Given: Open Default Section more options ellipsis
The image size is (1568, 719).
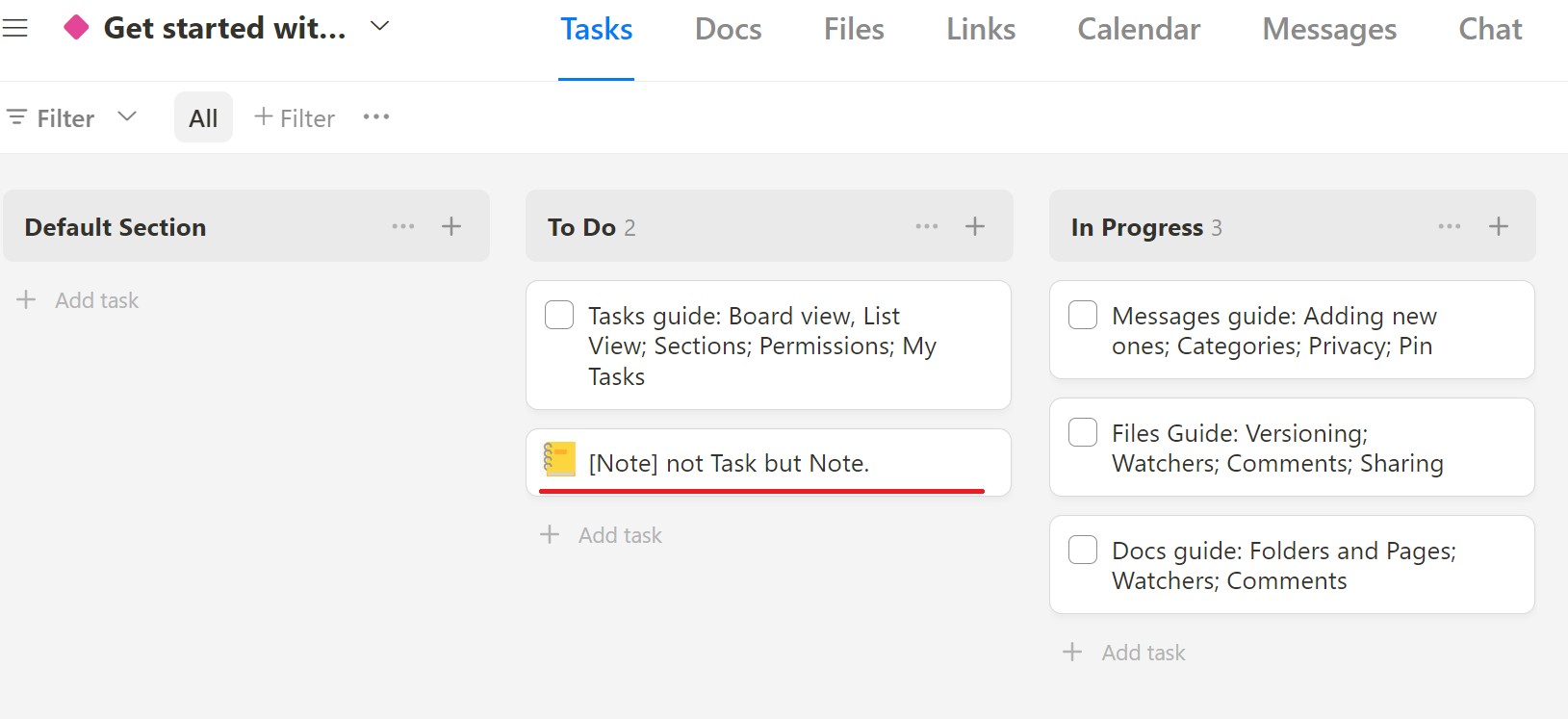Looking at the screenshot, I should coord(403,226).
